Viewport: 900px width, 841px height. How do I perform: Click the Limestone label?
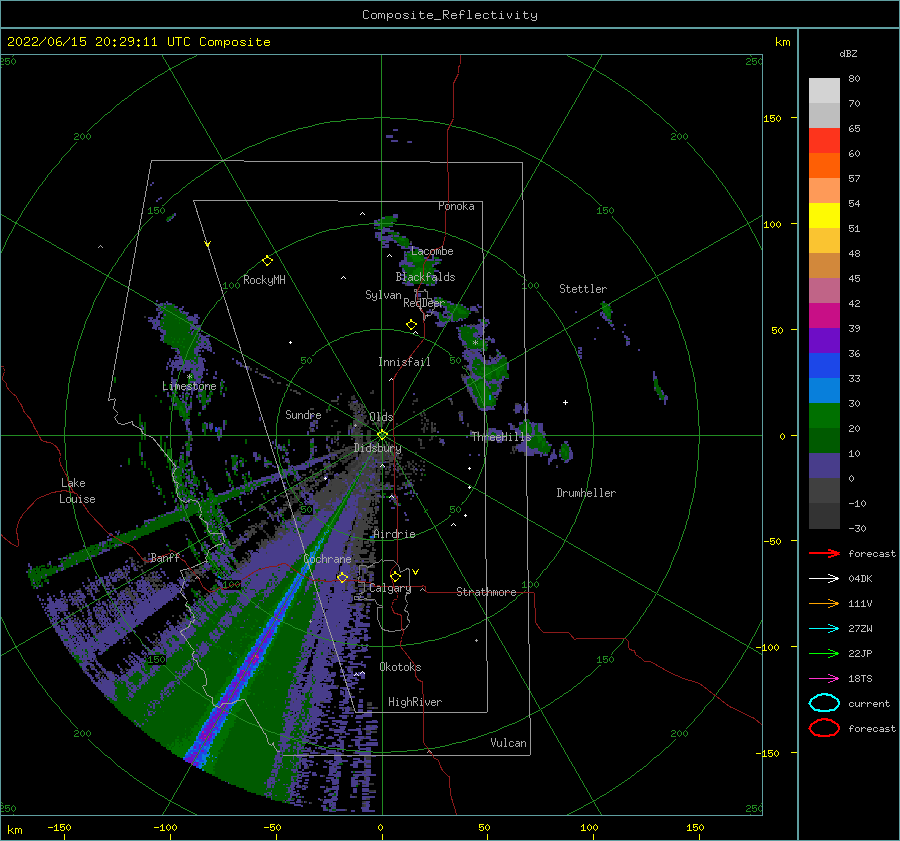pos(189,386)
